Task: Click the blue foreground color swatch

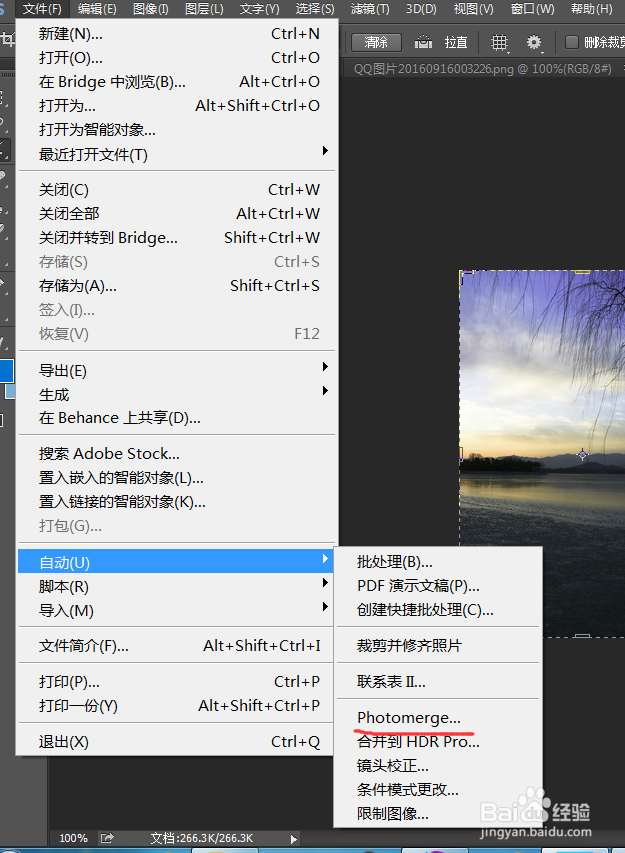Action: point(6,372)
